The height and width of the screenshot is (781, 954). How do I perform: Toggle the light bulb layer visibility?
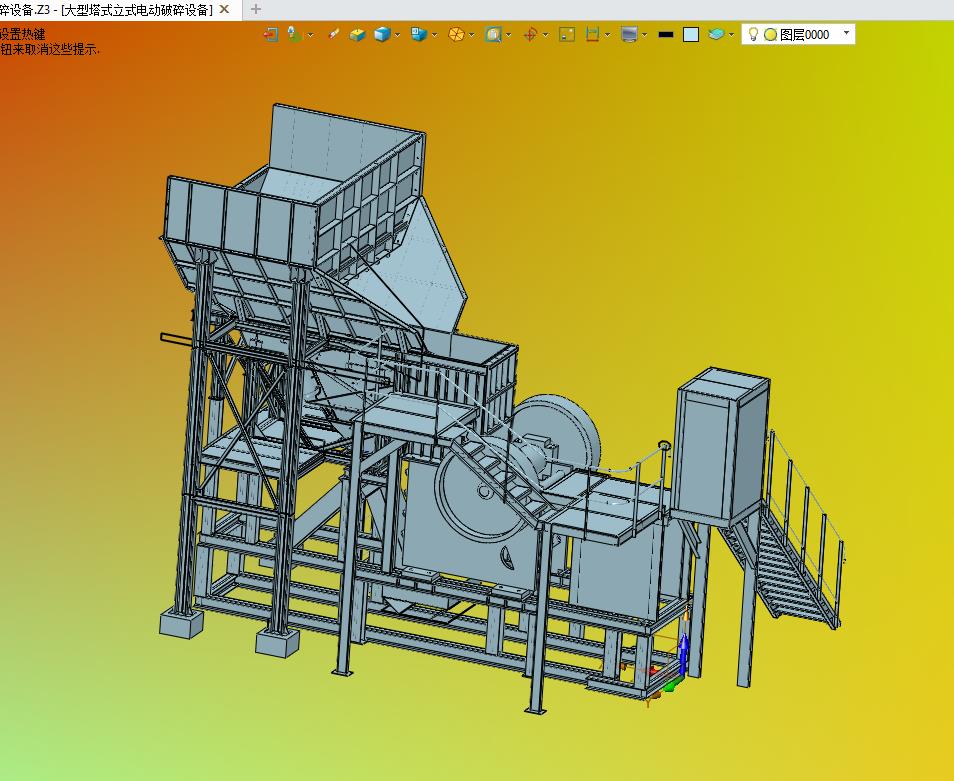(753, 34)
